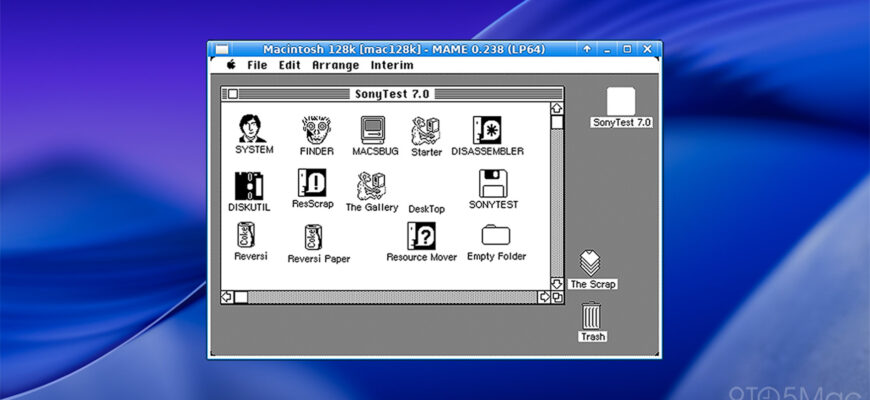Open the Apple menu
Screen dimensions: 870x400
click(x=231, y=65)
